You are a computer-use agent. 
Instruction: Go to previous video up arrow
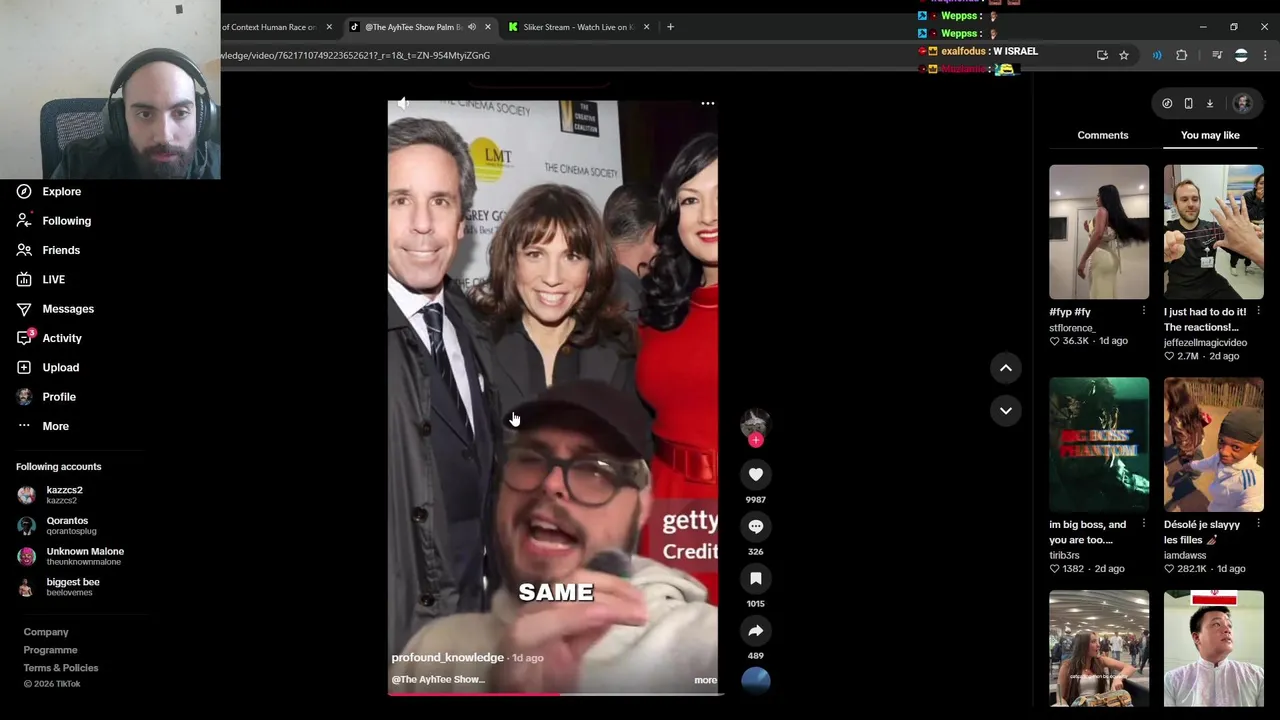(1006, 368)
